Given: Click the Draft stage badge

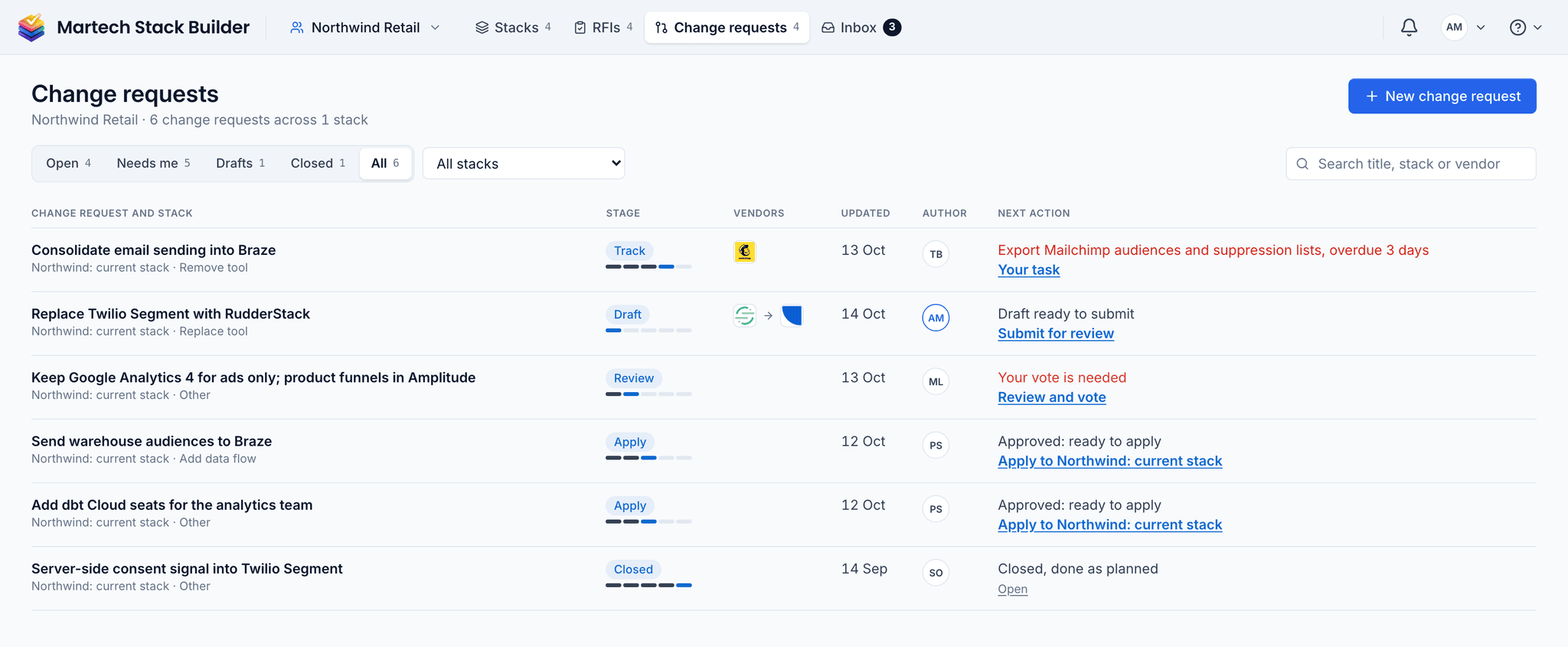Looking at the screenshot, I should pyautogui.click(x=628, y=315).
